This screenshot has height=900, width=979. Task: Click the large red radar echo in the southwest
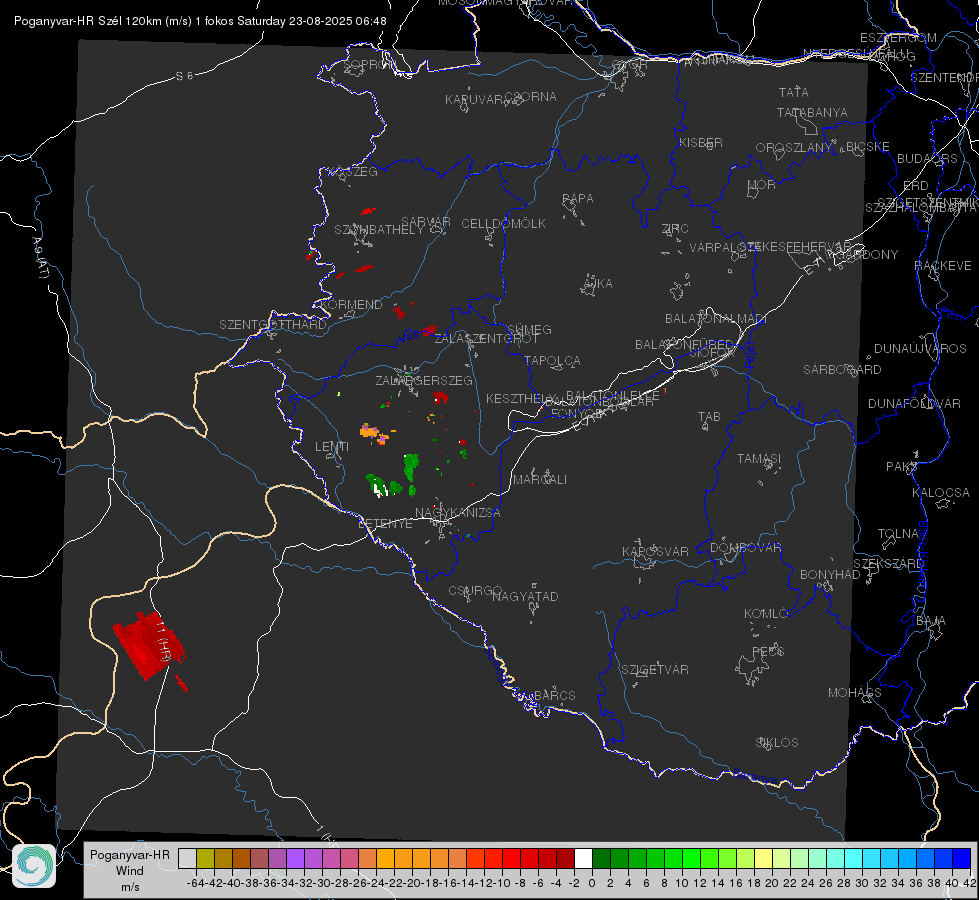click(x=149, y=646)
